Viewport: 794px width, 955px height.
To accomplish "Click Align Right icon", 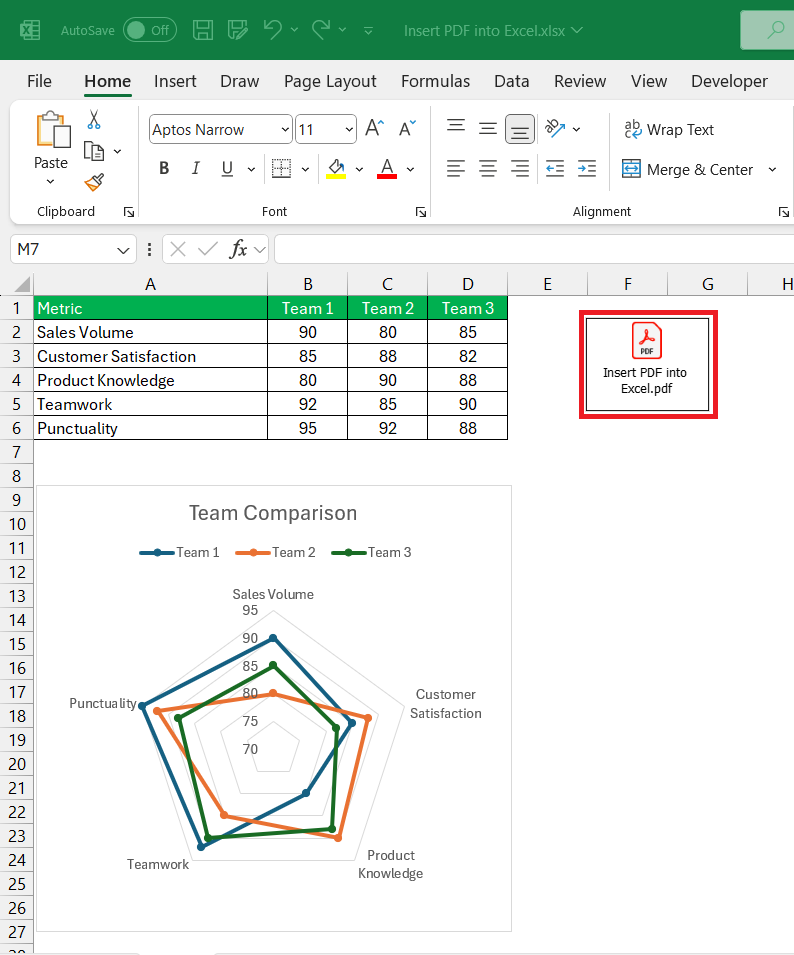I will click(x=519, y=169).
